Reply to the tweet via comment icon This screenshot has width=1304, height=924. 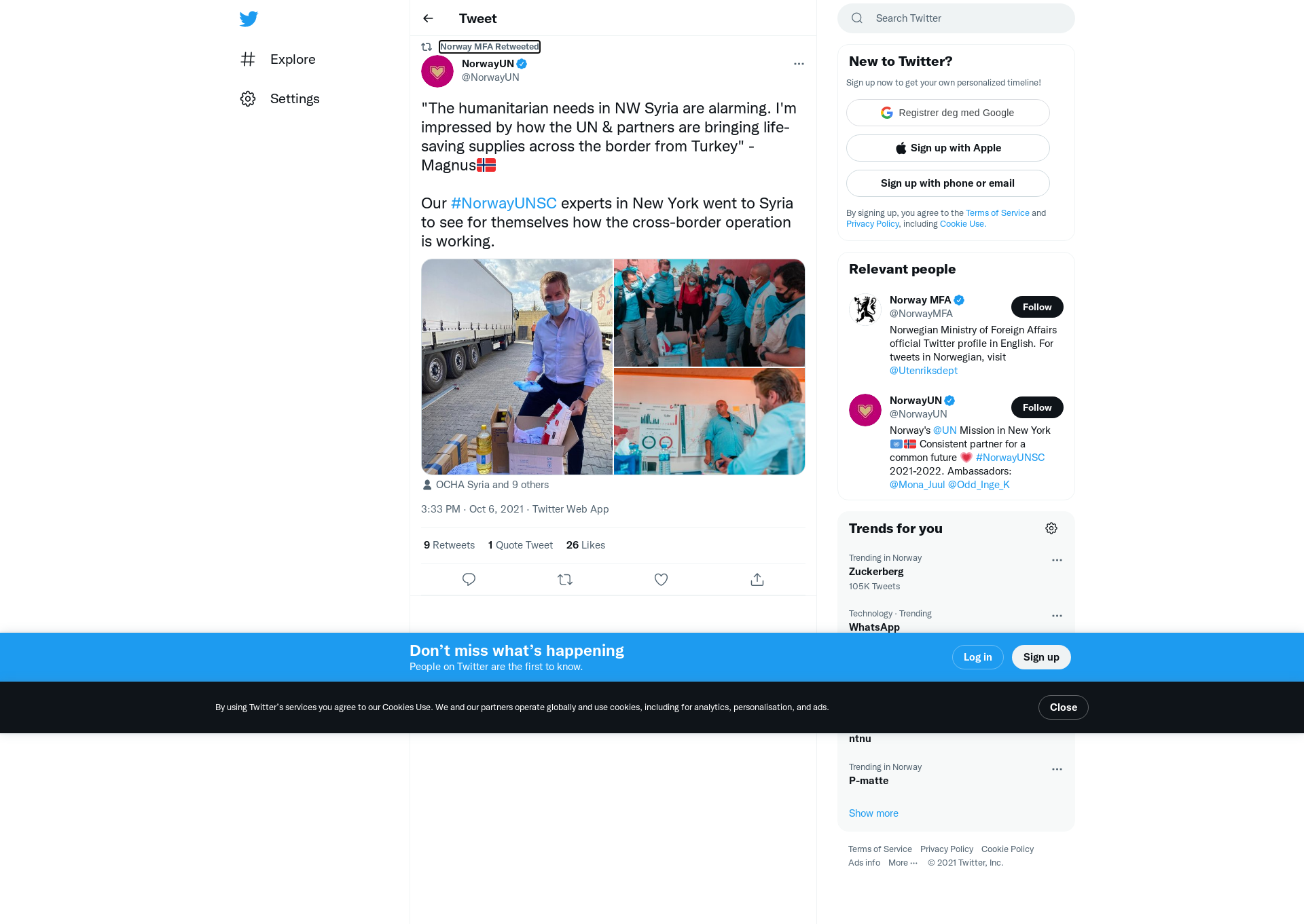(x=469, y=579)
